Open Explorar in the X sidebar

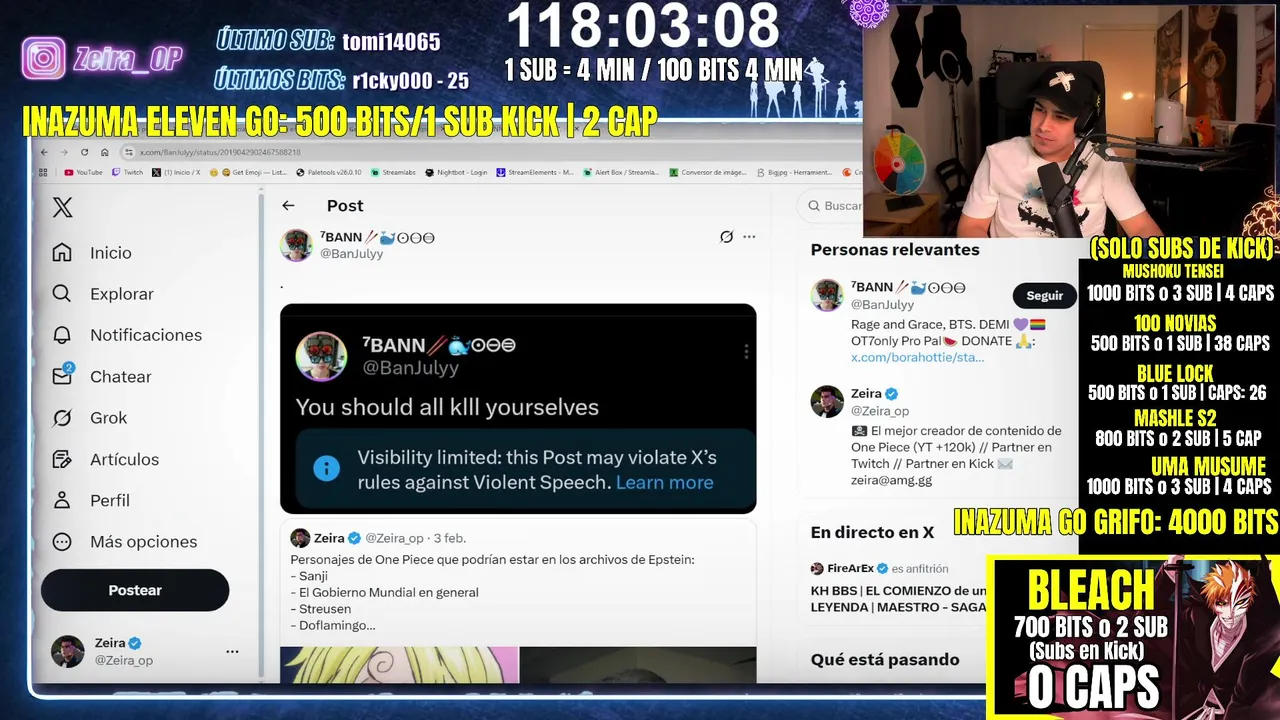103,294
